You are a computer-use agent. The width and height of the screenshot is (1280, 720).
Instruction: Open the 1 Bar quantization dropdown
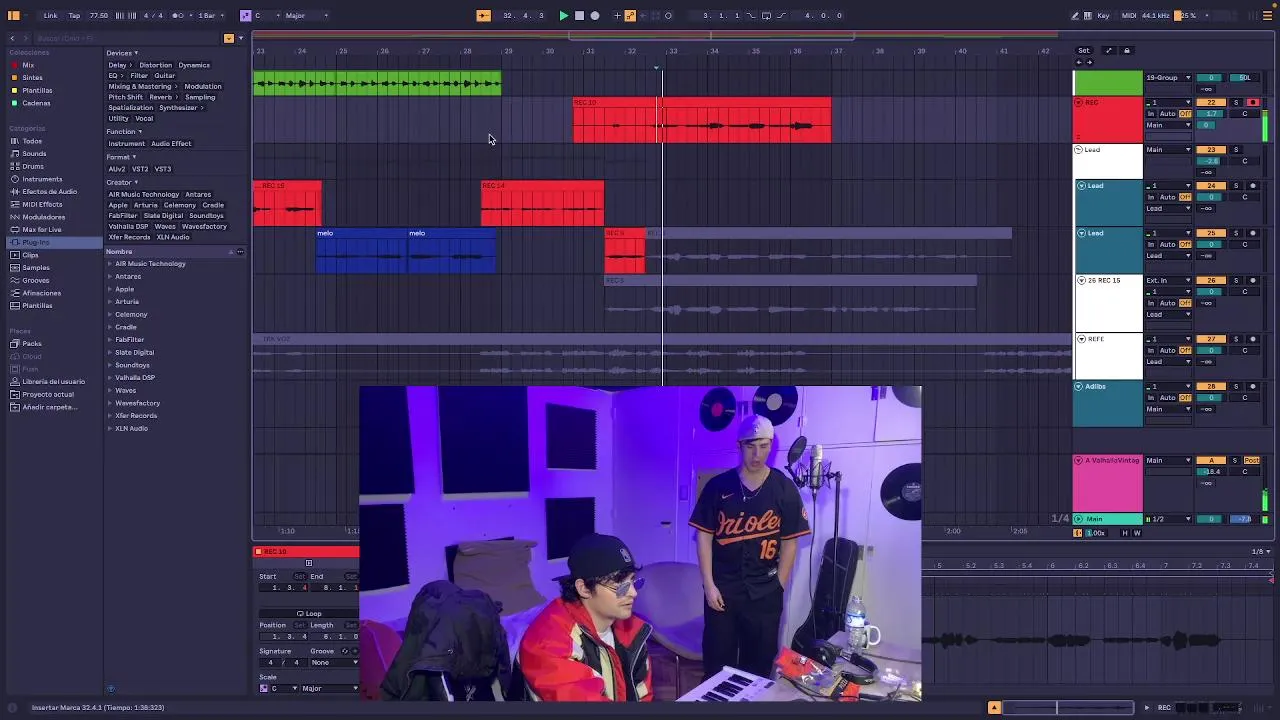pyautogui.click(x=208, y=15)
